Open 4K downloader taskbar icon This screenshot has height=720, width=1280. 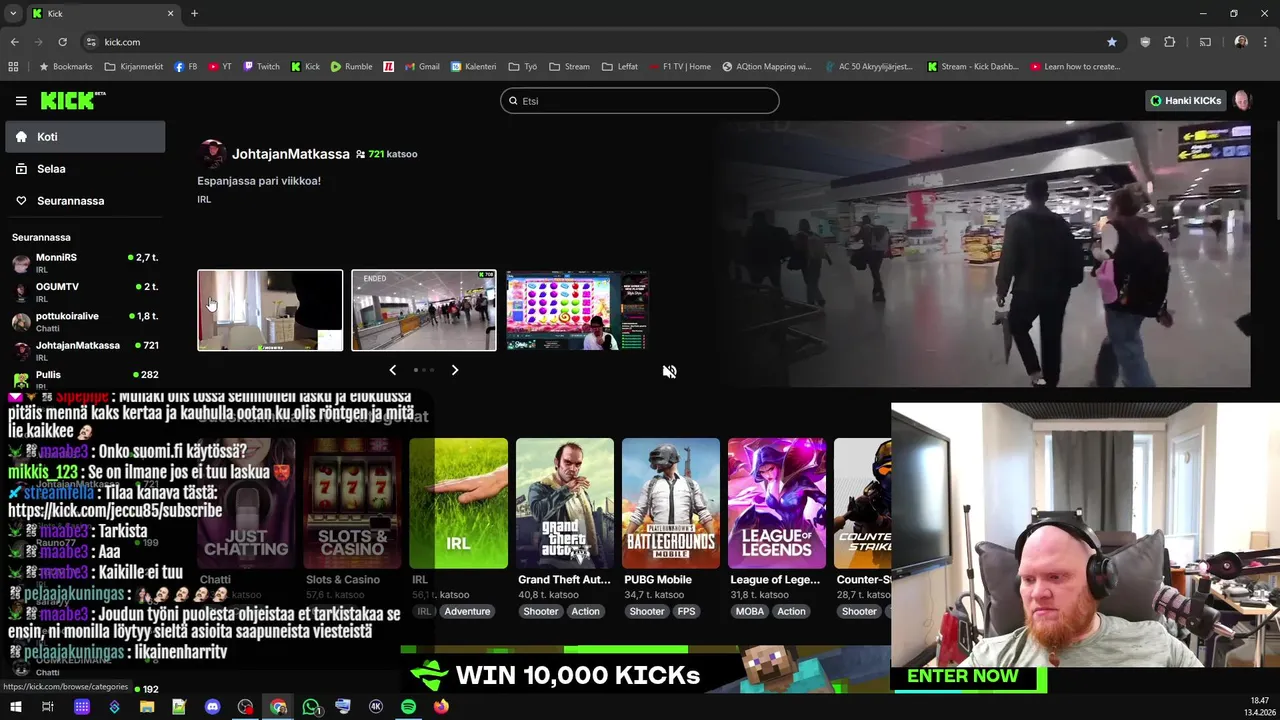coord(376,707)
